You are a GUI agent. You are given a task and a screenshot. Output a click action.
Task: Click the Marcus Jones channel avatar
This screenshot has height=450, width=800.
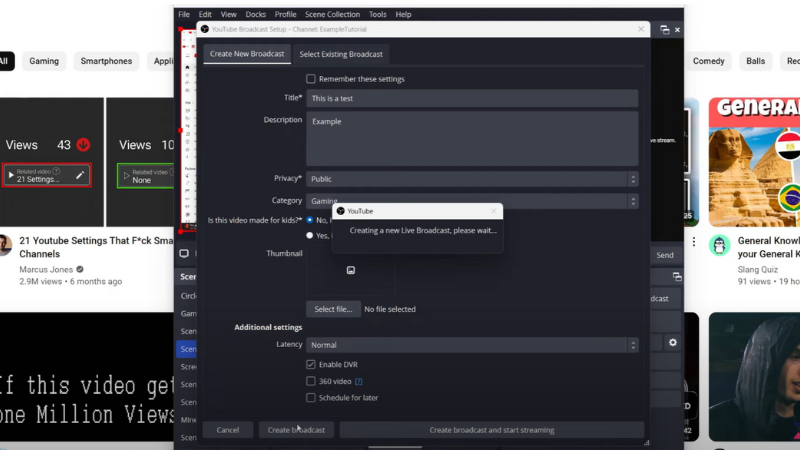pyautogui.click(x=5, y=245)
